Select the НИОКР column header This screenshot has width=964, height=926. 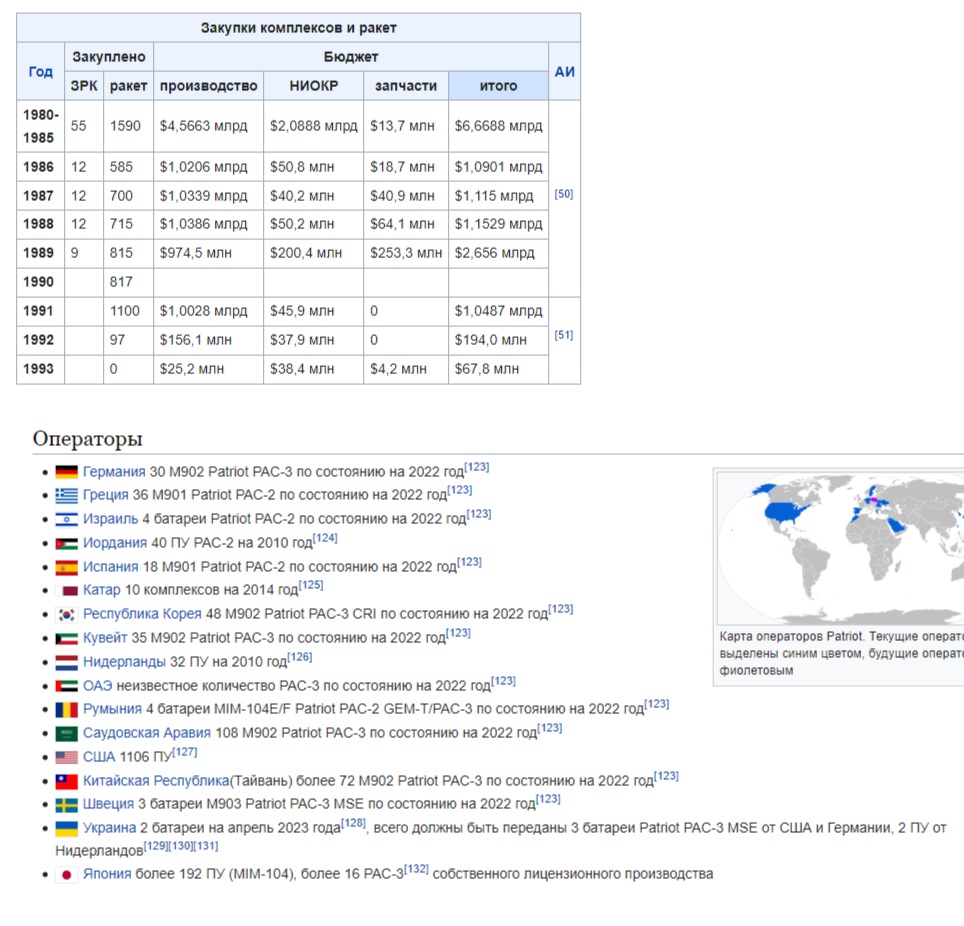coord(314,86)
